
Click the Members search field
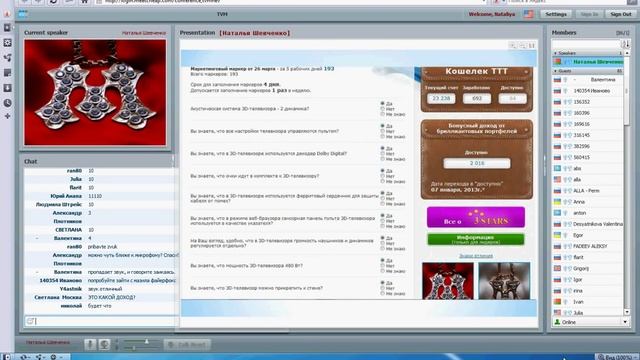[x=586, y=44]
